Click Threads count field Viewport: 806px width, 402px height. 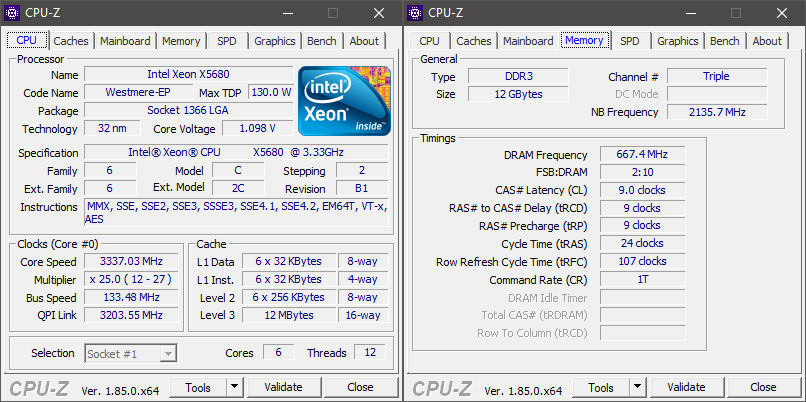pos(370,352)
